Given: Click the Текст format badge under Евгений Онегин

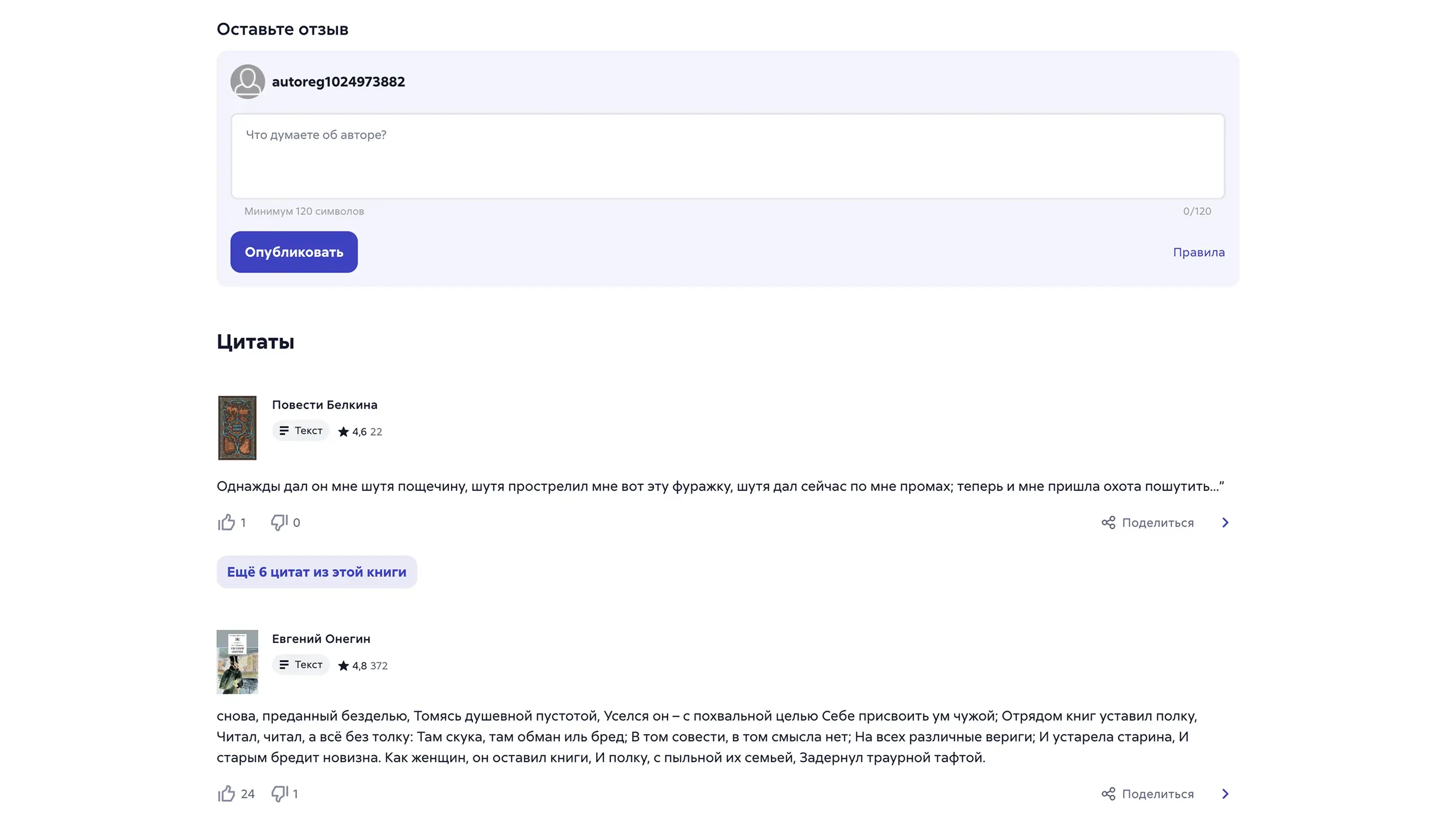Looking at the screenshot, I should (x=301, y=665).
